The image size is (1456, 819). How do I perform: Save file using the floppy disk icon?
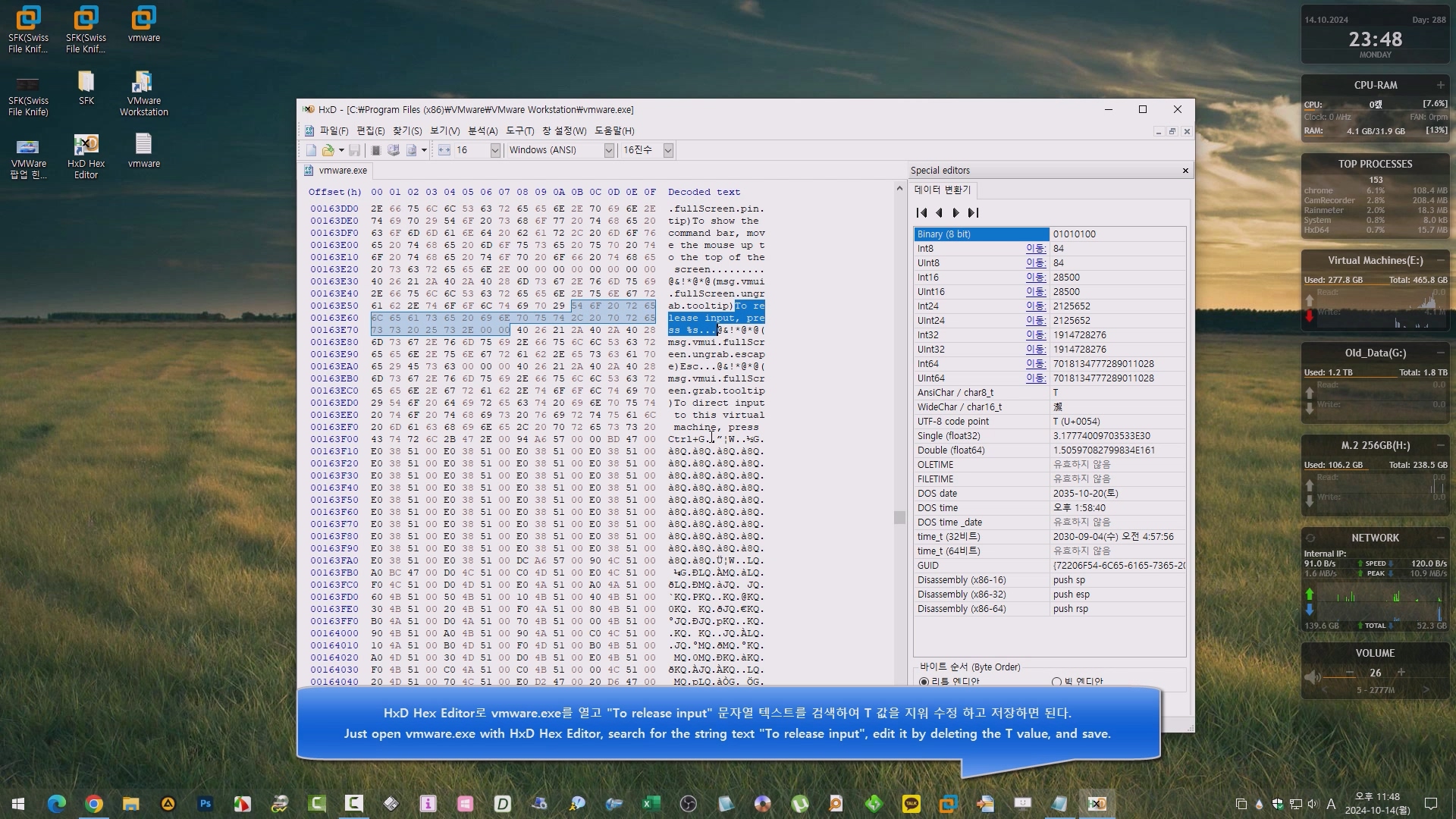(355, 150)
